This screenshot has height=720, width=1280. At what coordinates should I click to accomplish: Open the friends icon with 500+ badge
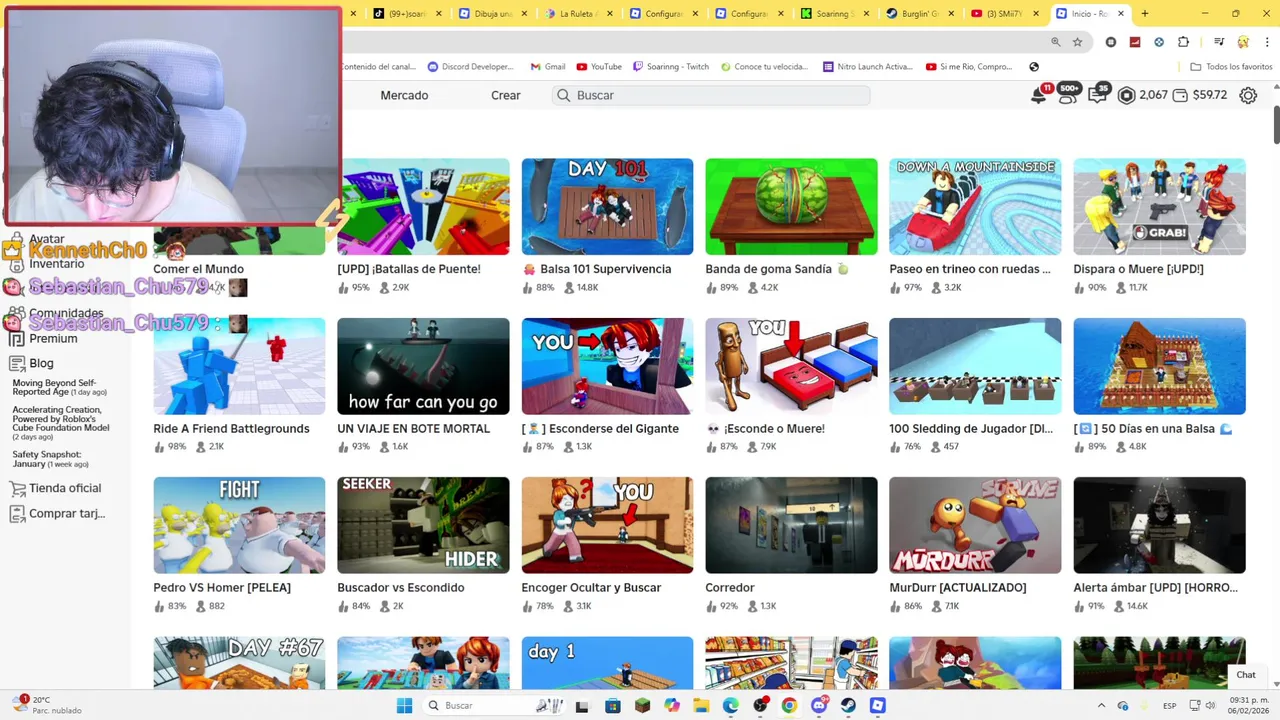(x=1067, y=96)
